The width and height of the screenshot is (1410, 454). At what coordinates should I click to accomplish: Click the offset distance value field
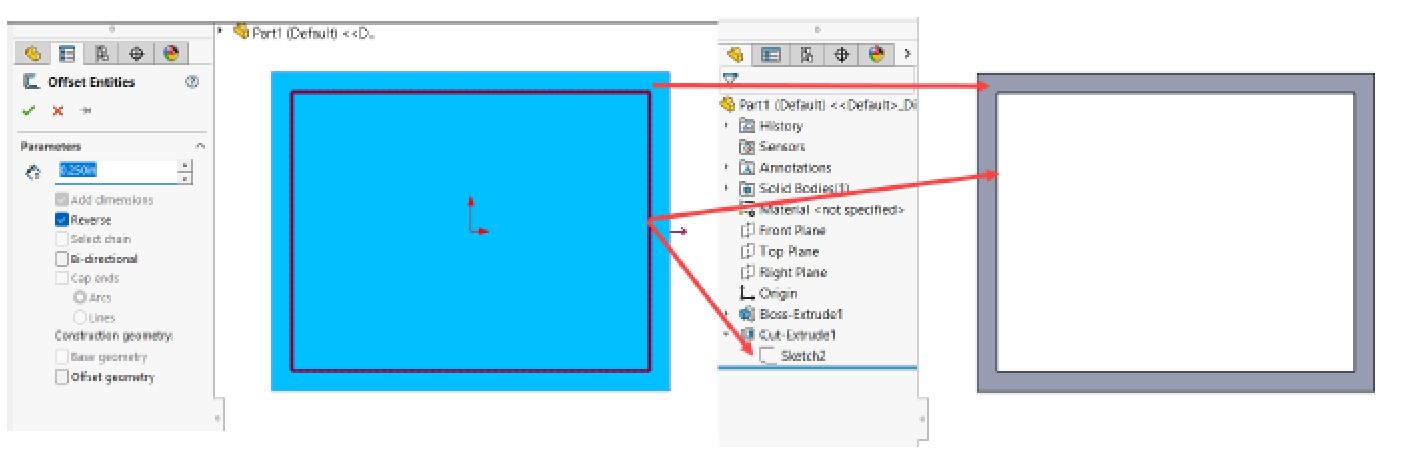coord(116,171)
